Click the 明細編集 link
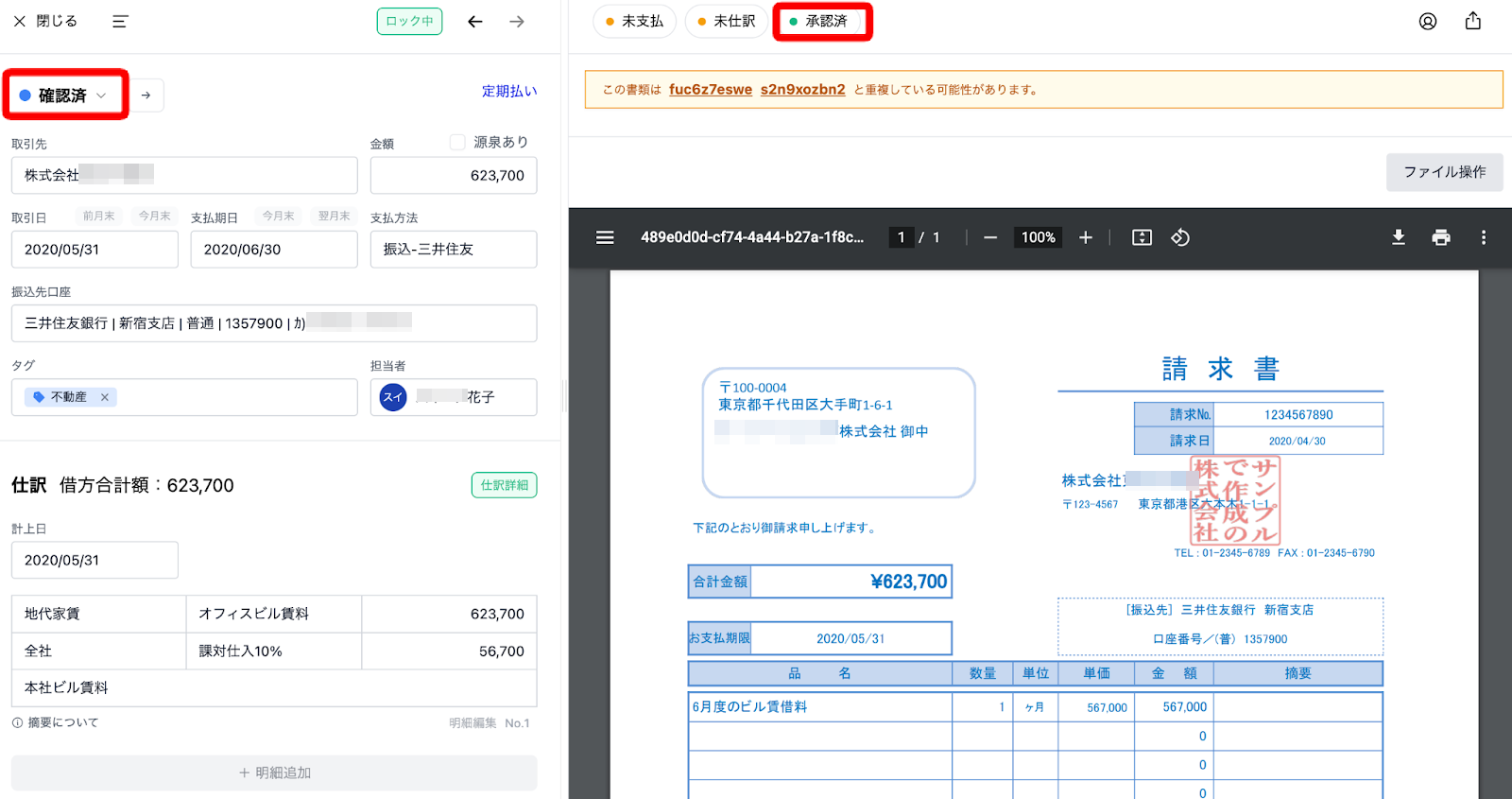The width and height of the screenshot is (1512, 799). tap(472, 723)
